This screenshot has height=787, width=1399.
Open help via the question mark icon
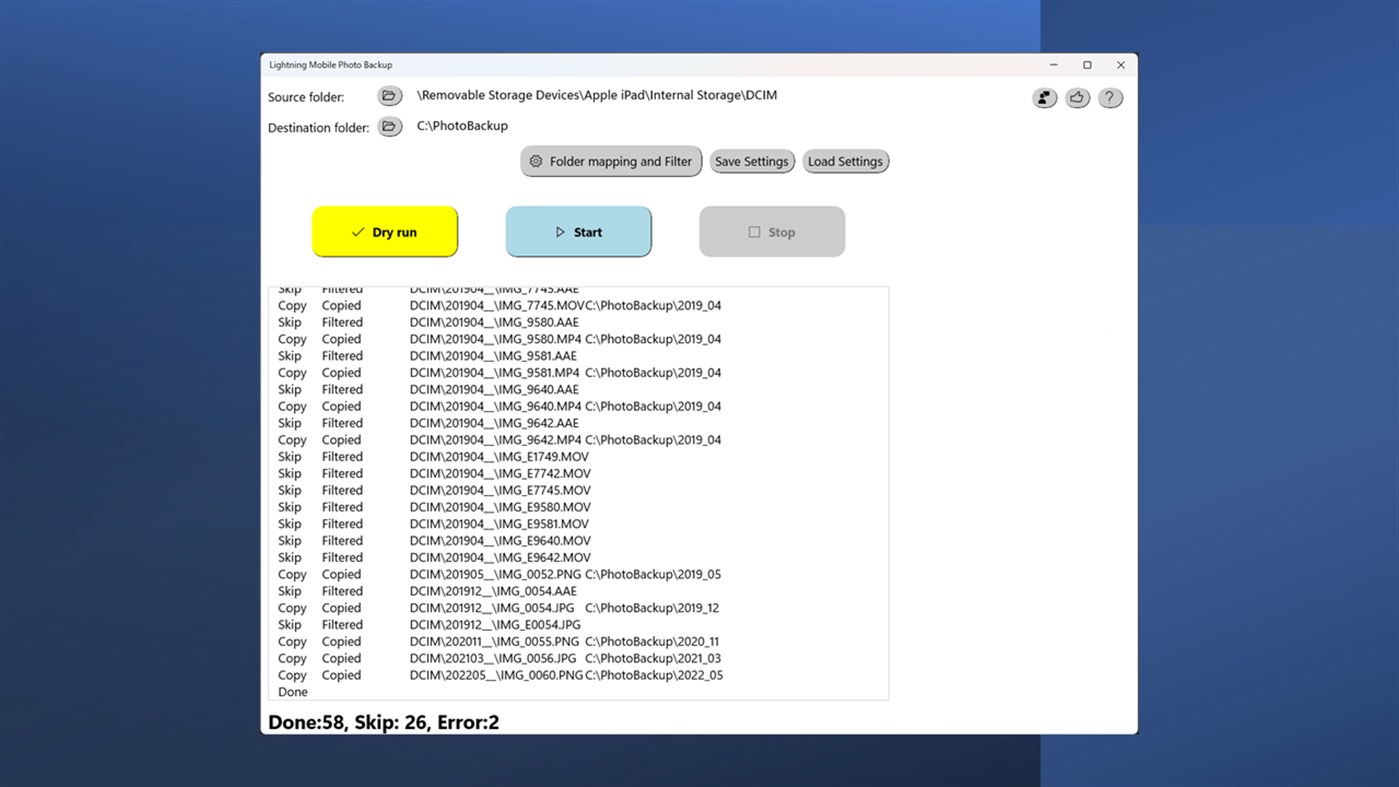pyautogui.click(x=1110, y=97)
